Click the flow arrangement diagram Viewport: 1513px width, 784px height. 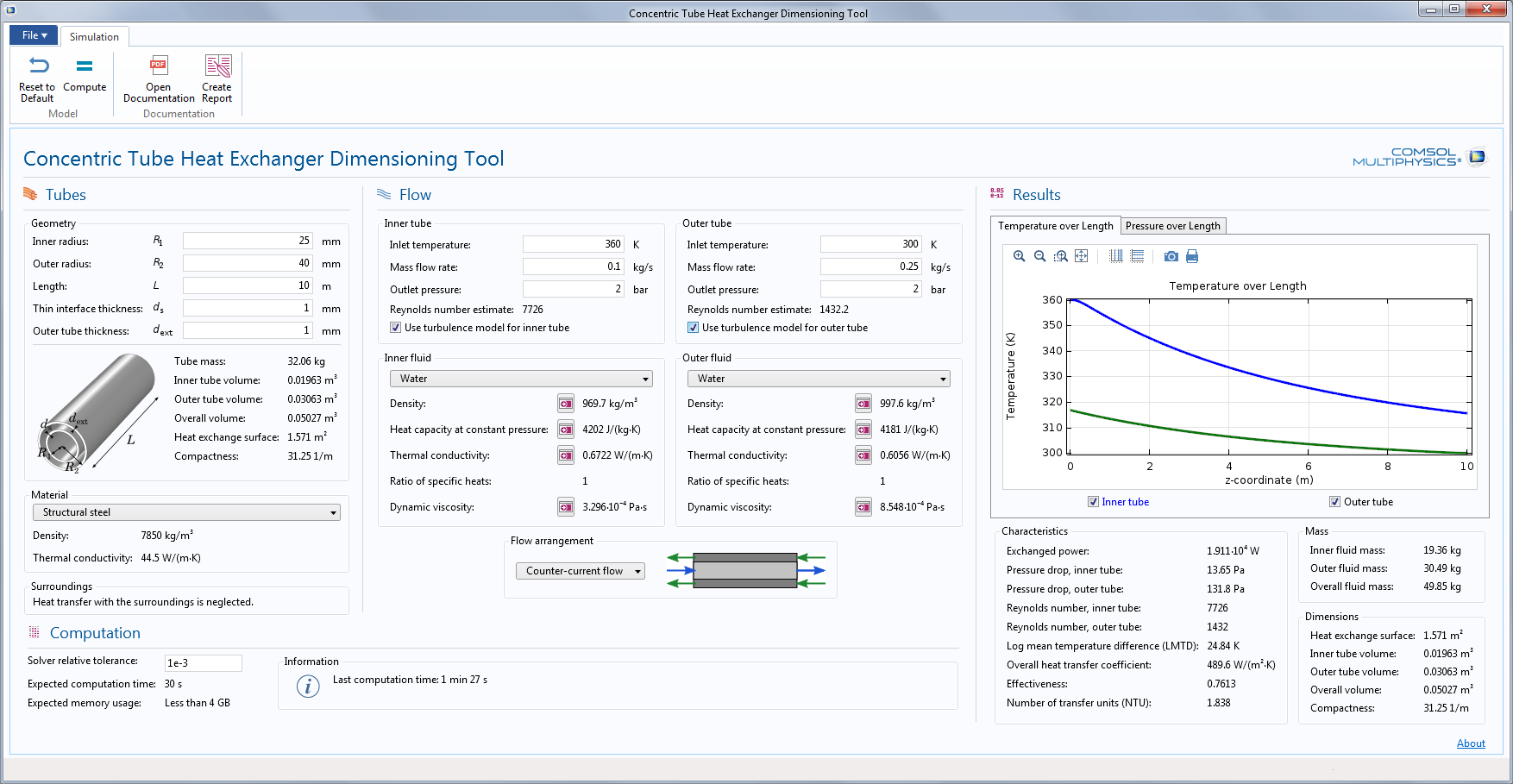tap(746, 570)
